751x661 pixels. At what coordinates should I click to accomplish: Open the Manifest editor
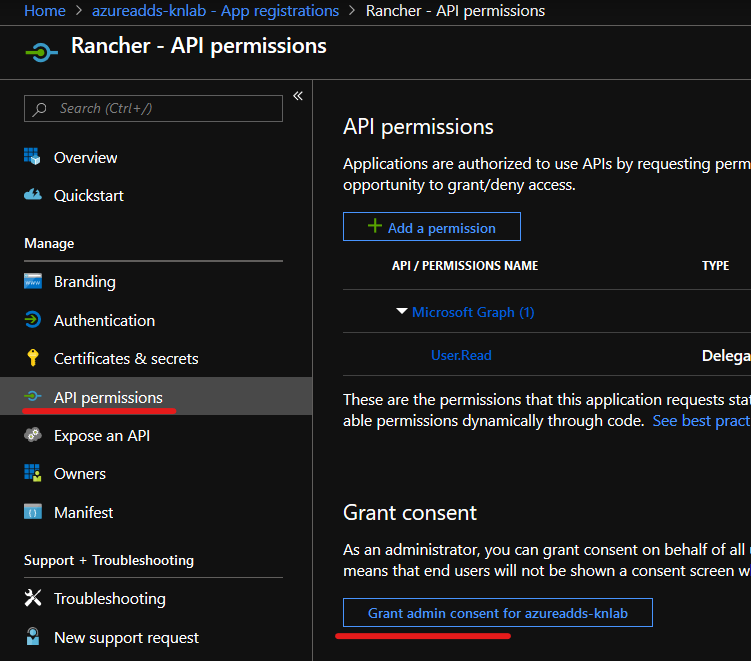click(84, 512)
